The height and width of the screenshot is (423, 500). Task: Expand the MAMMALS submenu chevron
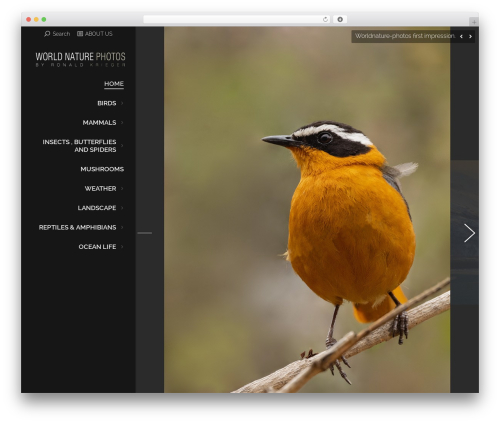click(x=122, y=123)
